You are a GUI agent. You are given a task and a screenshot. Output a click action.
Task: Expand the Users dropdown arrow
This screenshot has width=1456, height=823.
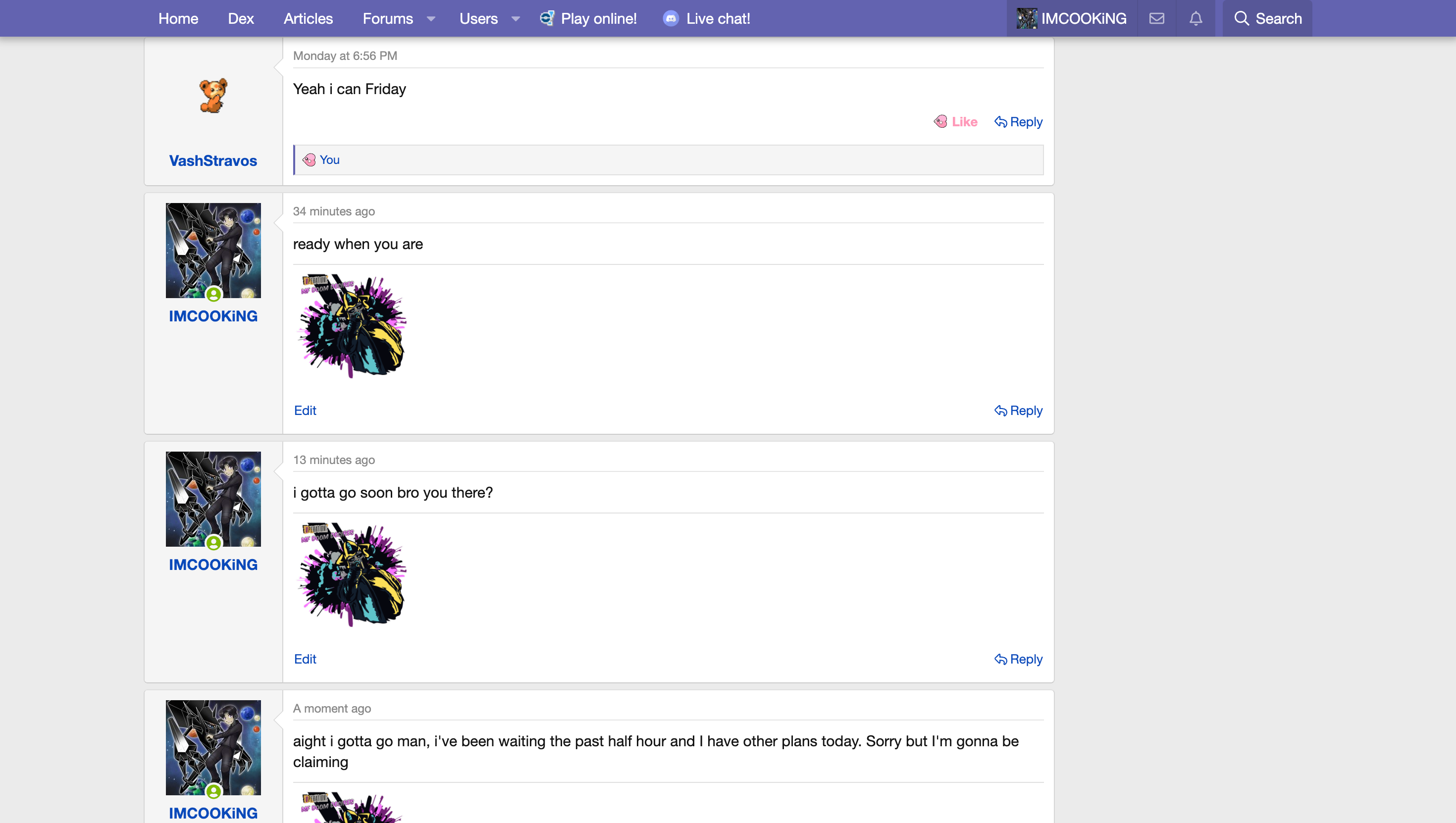click(x=516, y=19)
